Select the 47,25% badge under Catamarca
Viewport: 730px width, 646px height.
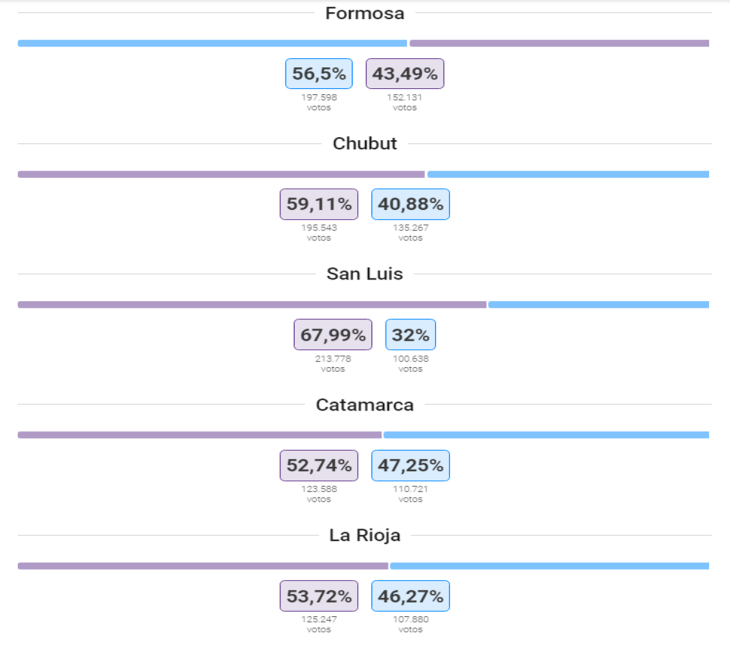(411, 465)
